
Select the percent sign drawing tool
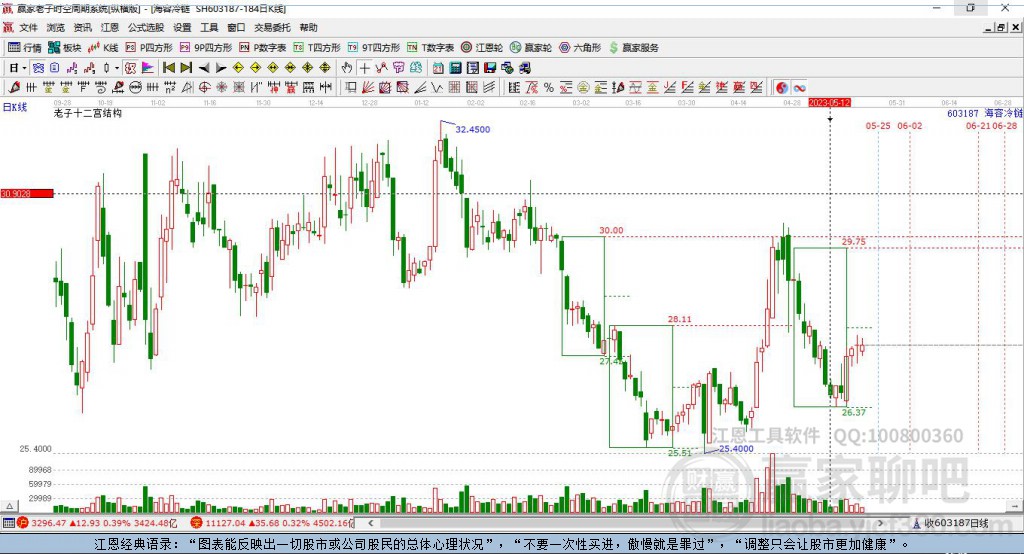(x=549, y=88)
